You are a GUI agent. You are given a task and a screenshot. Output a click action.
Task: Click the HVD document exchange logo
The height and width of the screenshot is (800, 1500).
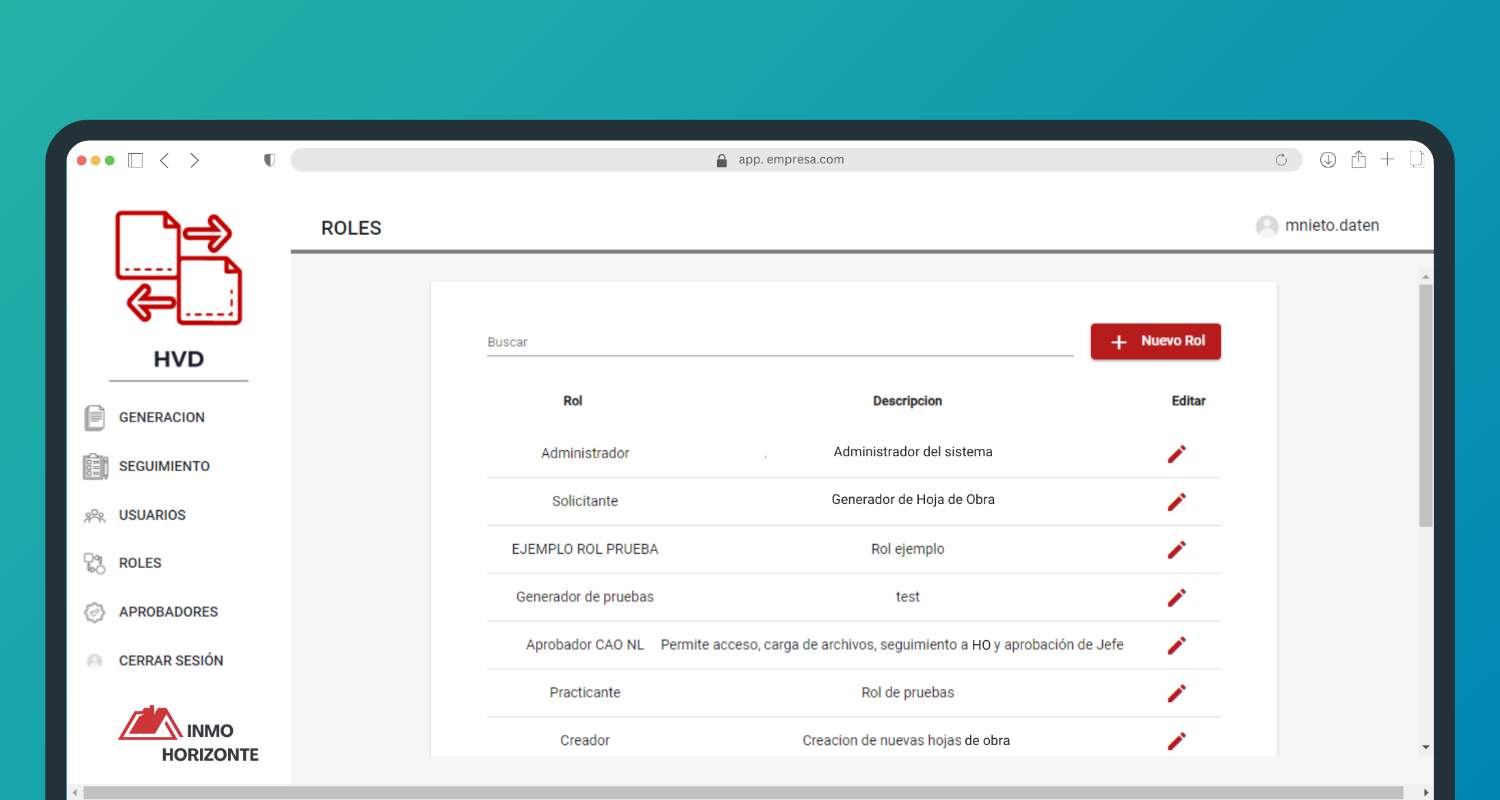pyautogui.click(x=179, y=267)
